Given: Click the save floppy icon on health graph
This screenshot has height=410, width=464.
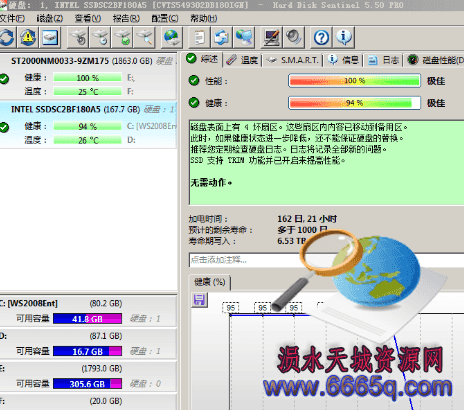Looking at the screenshot, I should tap(199, 300).
